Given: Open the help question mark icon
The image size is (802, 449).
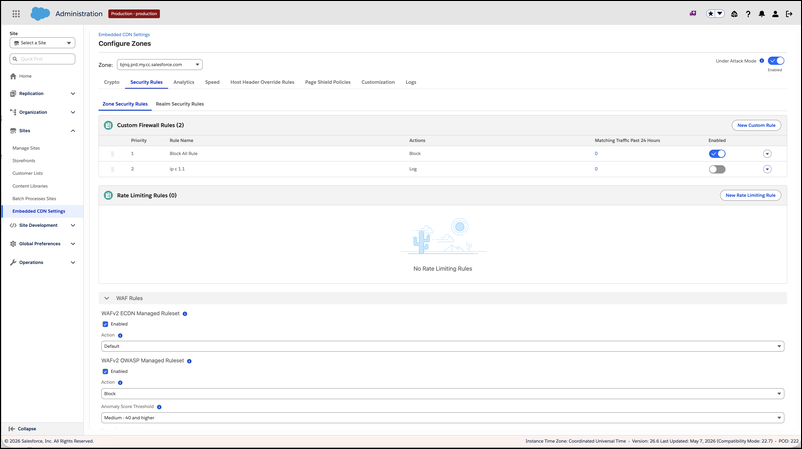Looking at the screenshot, I should [x=748, y=14].
